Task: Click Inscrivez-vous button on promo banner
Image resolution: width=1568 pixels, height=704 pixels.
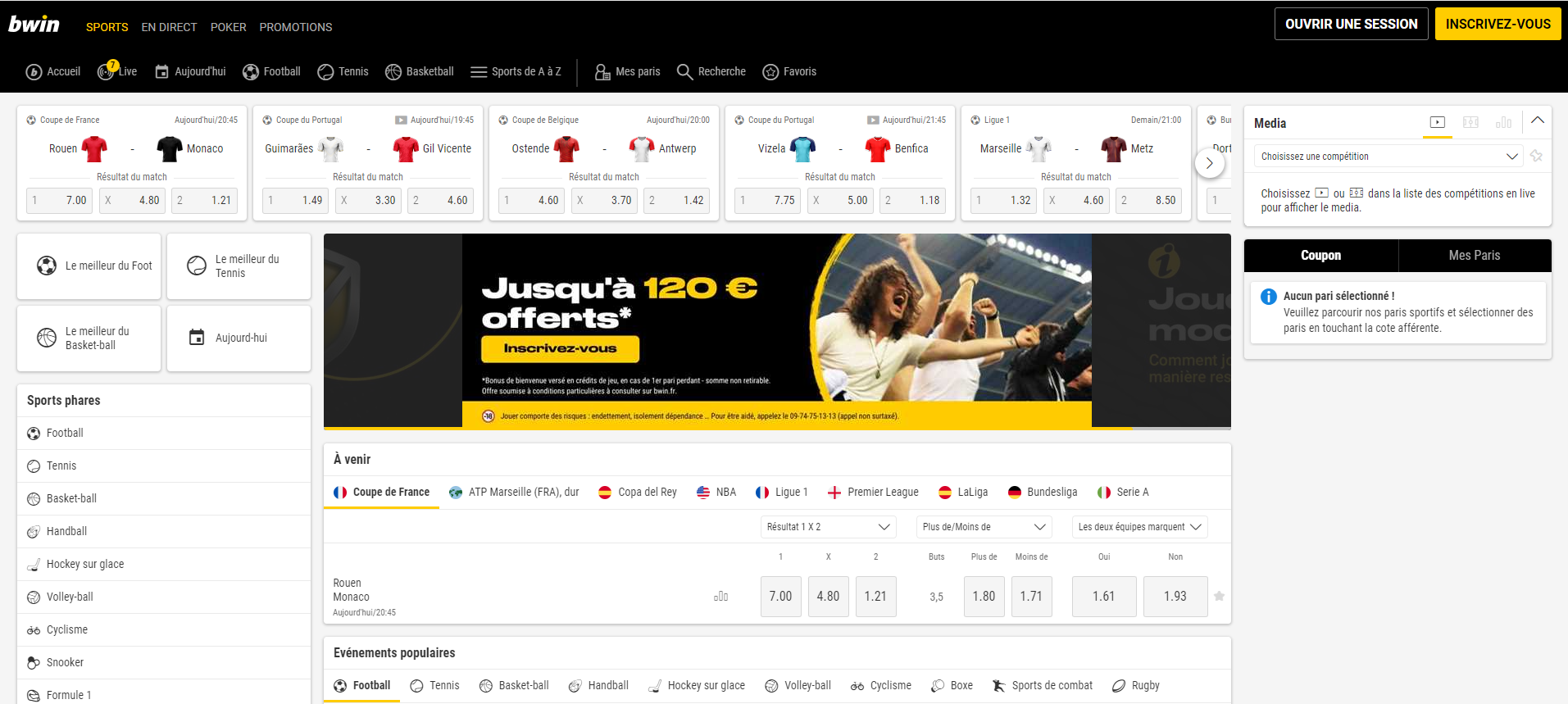Action: [x=560, y=348]
